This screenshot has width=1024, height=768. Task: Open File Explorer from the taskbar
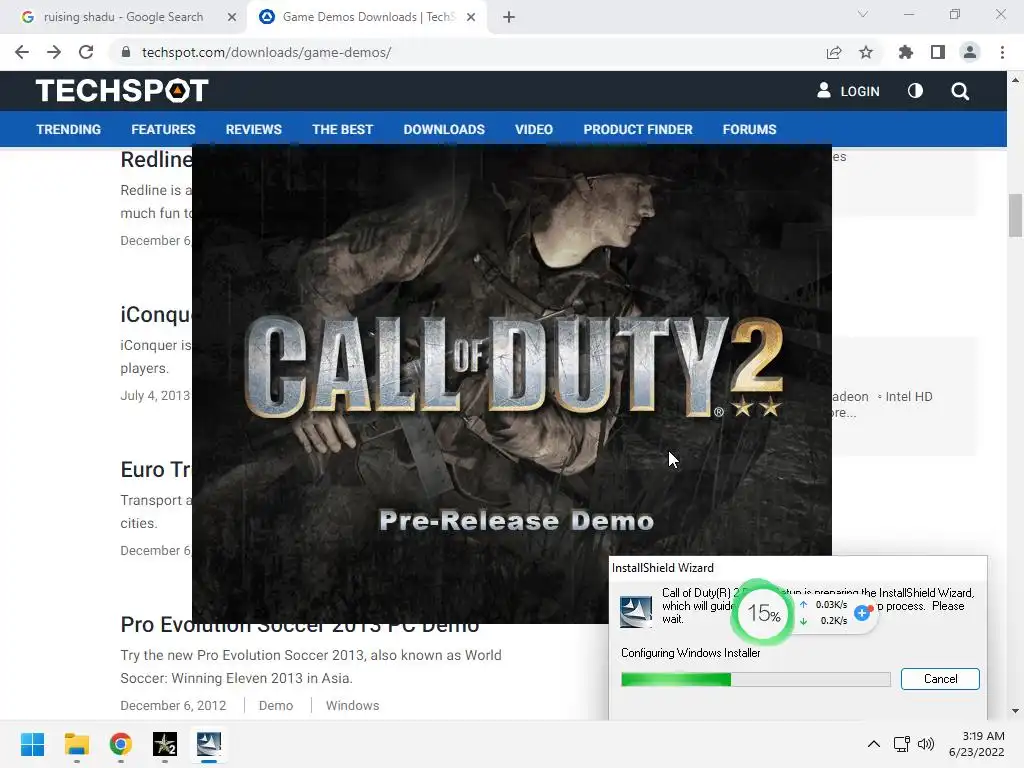coord(76,744)
